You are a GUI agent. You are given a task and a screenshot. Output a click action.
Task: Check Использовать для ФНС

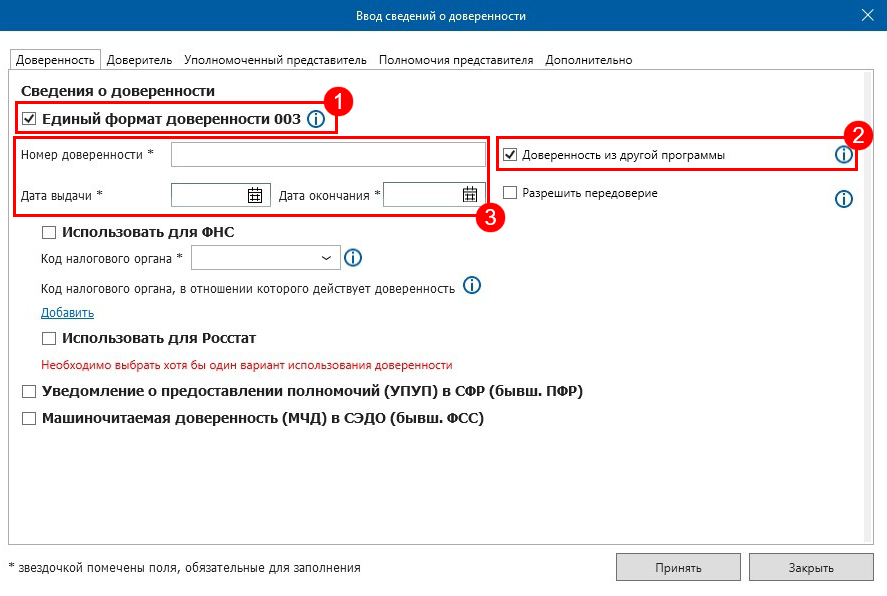tap(49, 232)
